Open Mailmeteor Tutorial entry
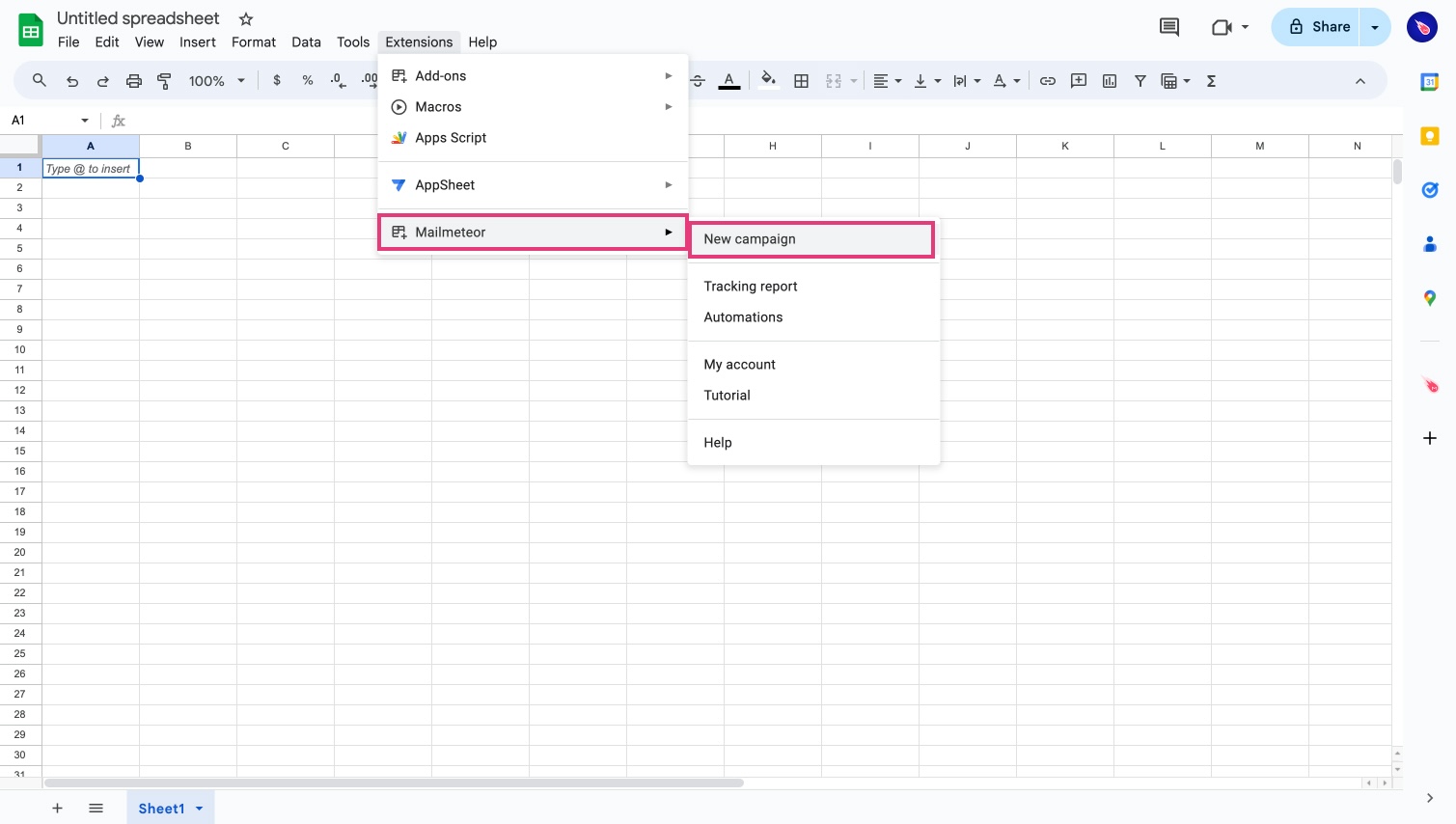The width and height of the screenshot is (1456, 824). [x=813, y=396]
